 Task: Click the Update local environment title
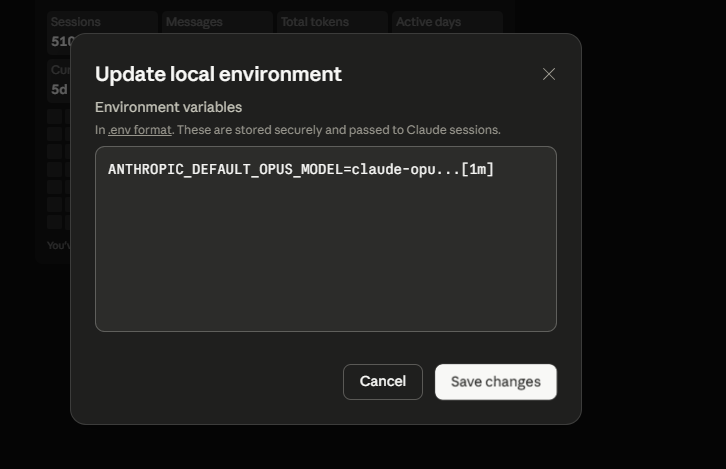(x=218, y=74)
